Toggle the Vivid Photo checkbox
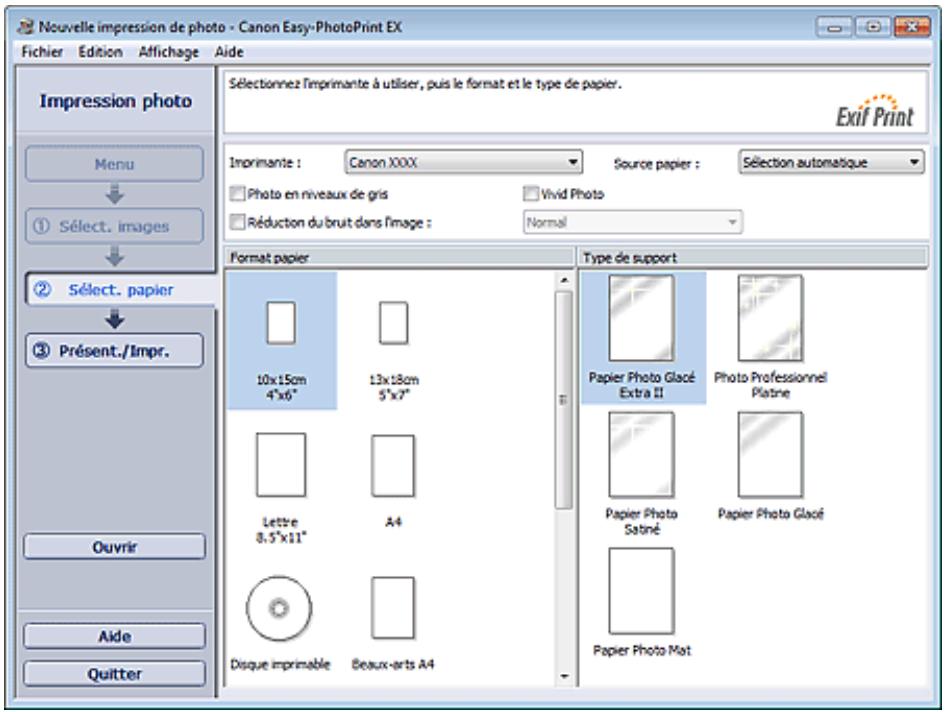 (x=530, y=194)
